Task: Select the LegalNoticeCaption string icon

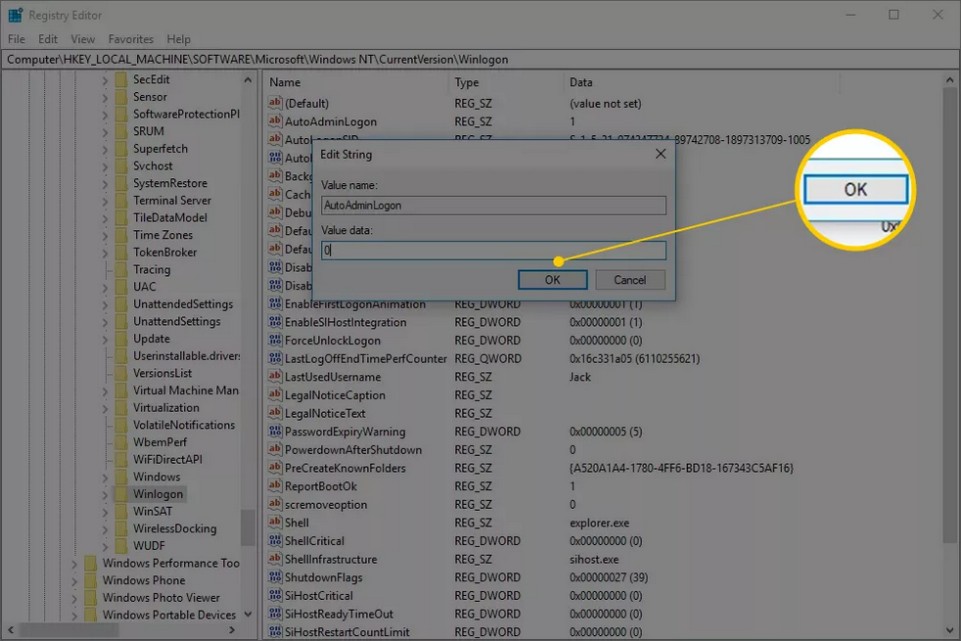Action: [x=275, y=395]
